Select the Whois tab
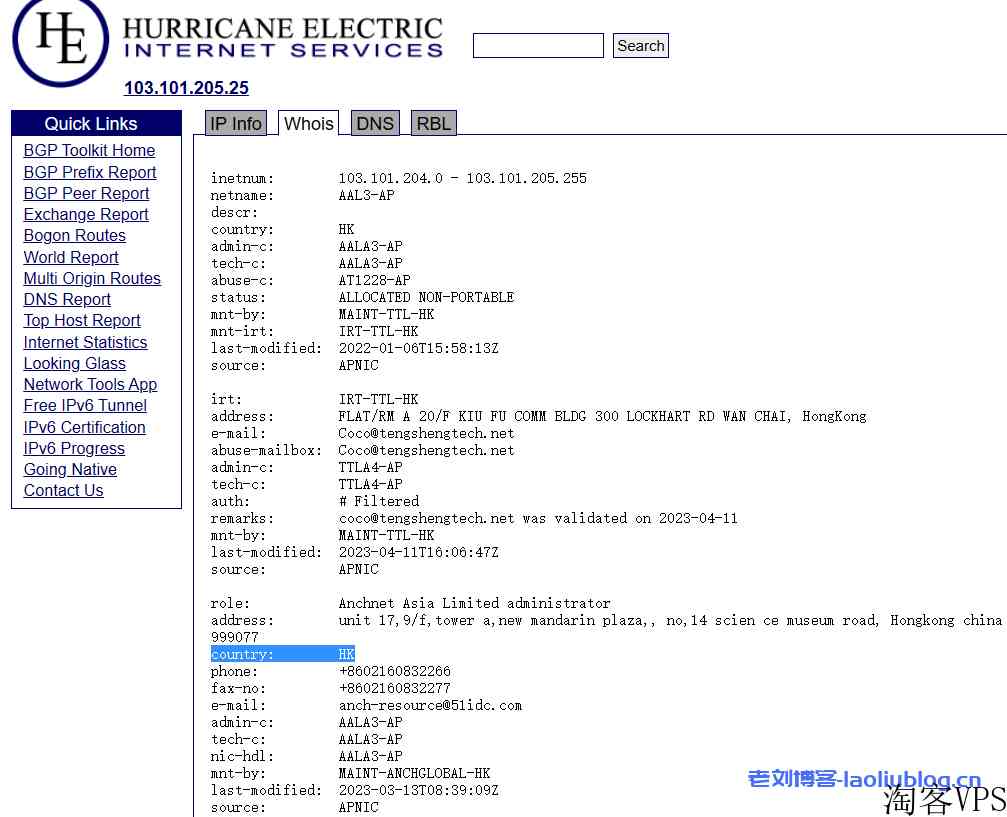This screenshot has width=1007, height=817. pyautogui.click(x=308, y=123)
